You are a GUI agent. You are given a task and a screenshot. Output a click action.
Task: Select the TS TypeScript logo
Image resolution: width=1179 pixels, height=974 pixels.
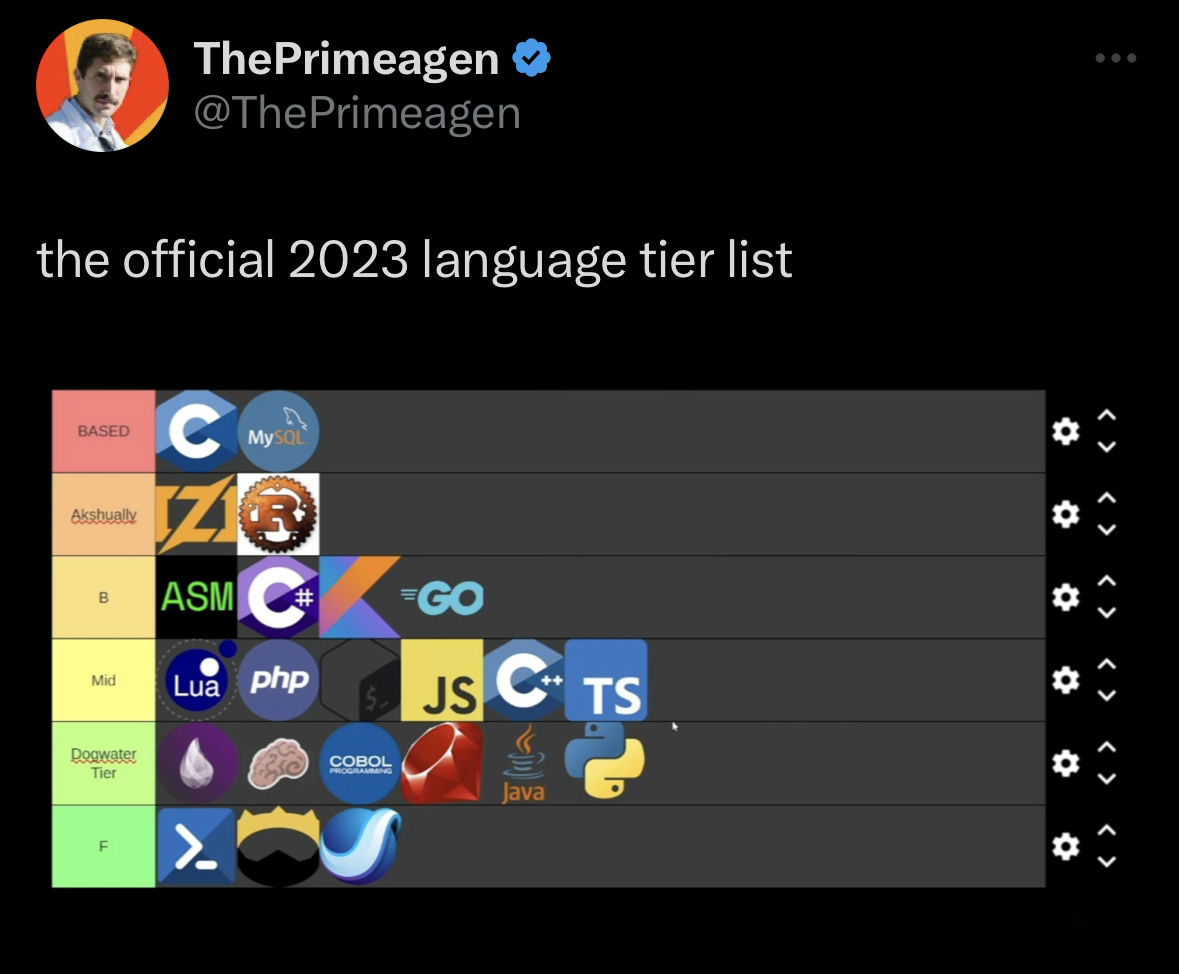[x=606, y=680]
